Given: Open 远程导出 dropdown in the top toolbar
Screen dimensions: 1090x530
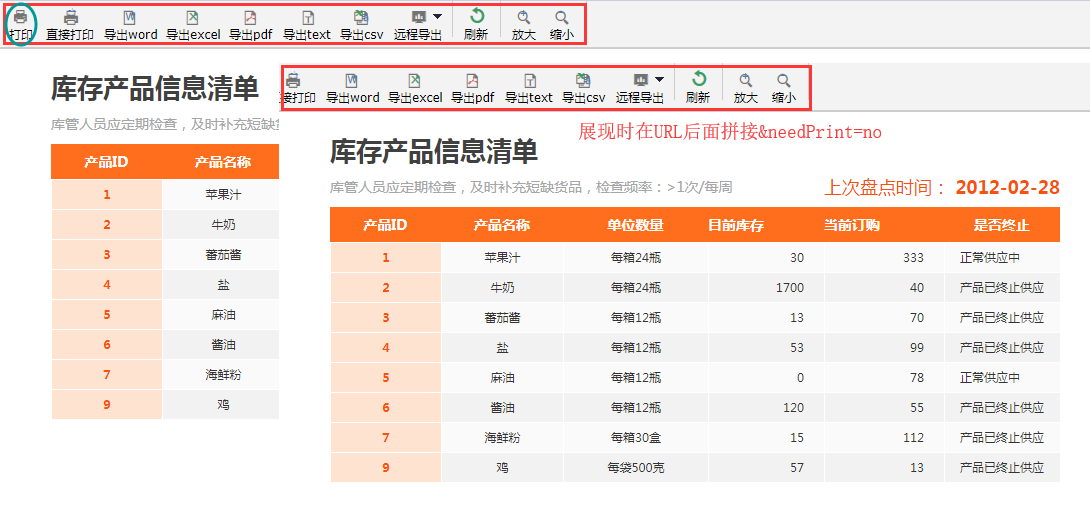Looking at the screenshot, I should pos(437,17).
